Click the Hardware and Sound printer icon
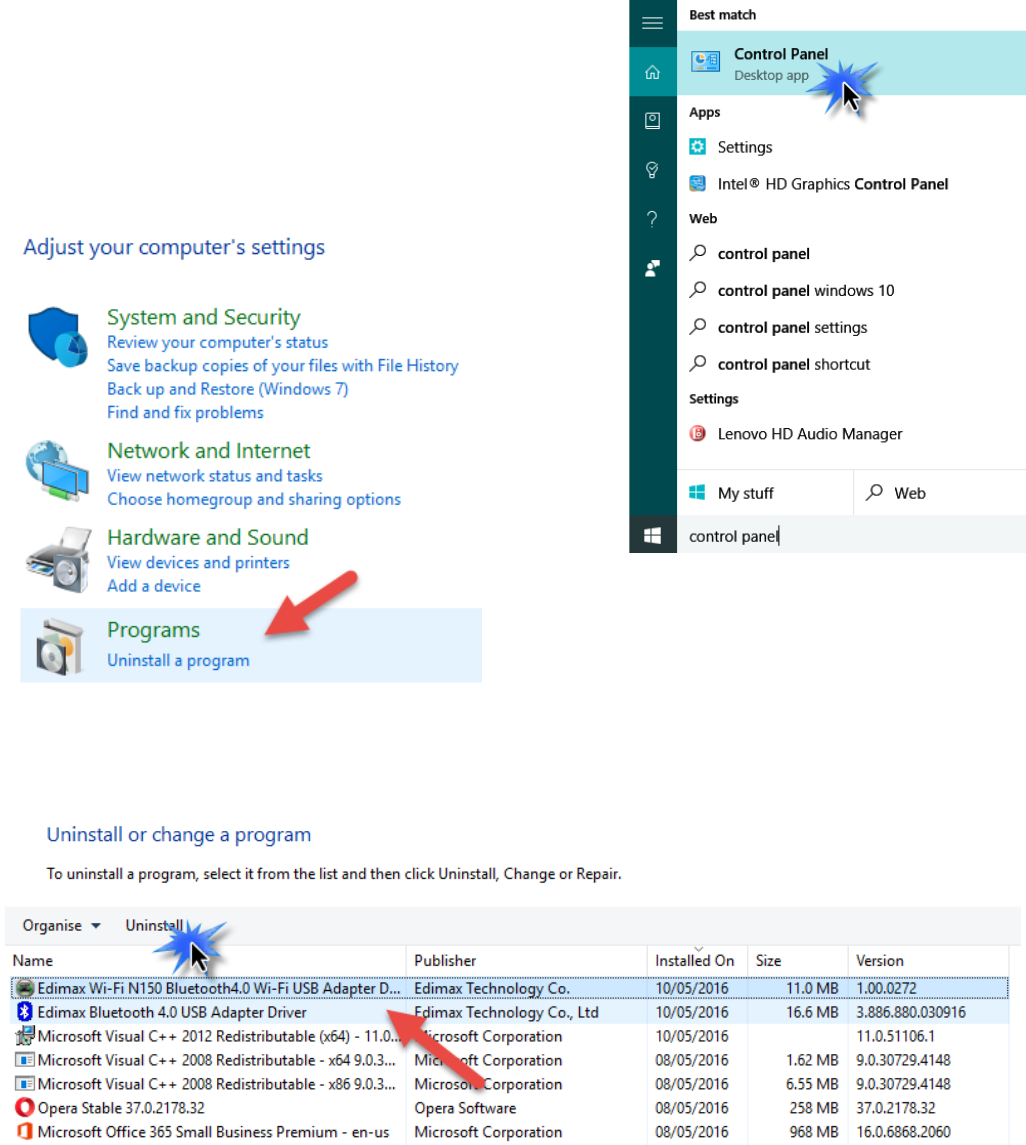This screenshot has width=1026, height=1145. (x=58, y=559)
